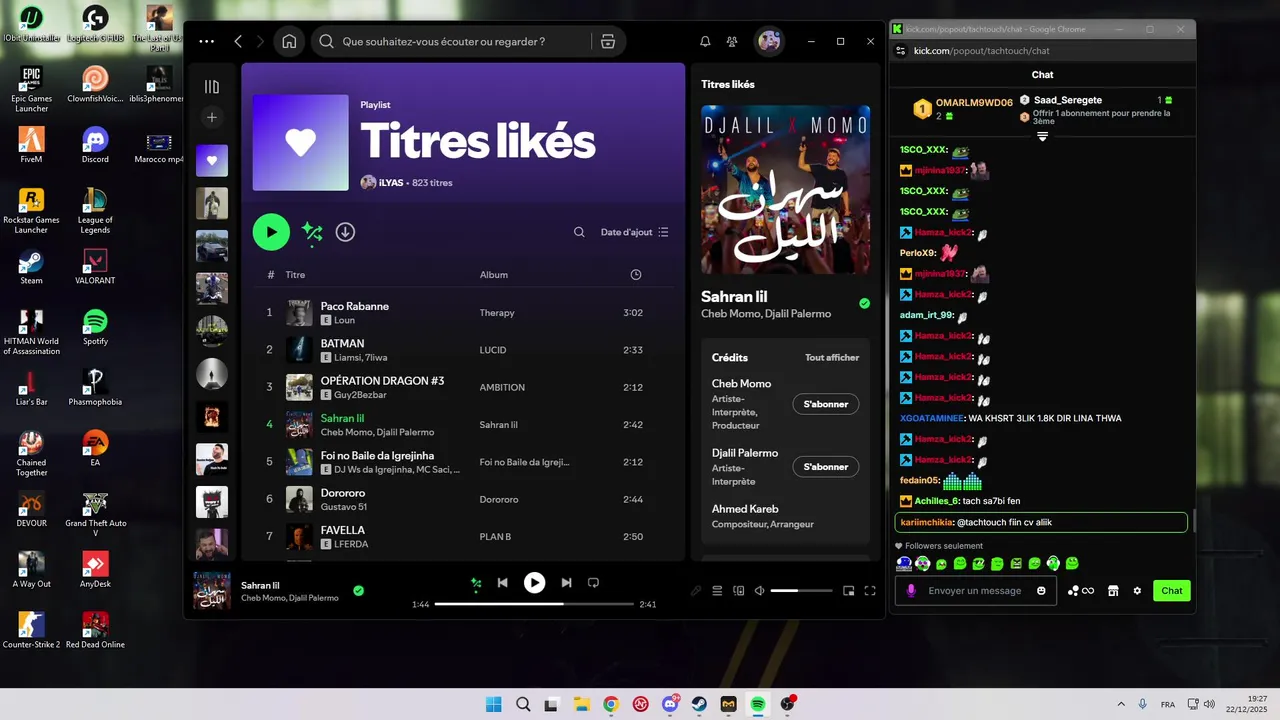The width and height of the screenshot is (1280, 720).
Task: Open the Kick shop icon
Action: click(1112, 591)
